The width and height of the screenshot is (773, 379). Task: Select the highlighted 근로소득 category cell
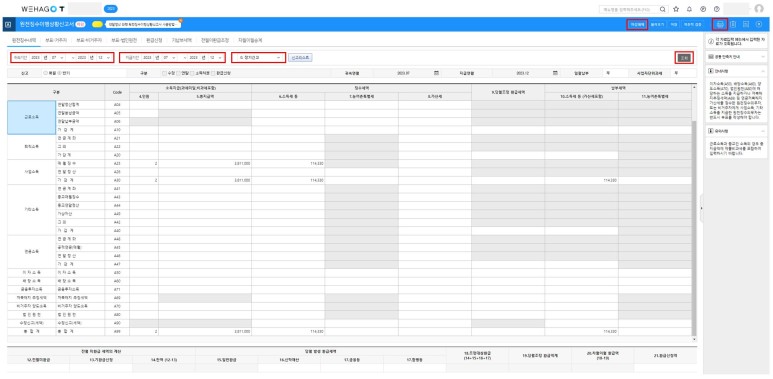click(32, 117)
